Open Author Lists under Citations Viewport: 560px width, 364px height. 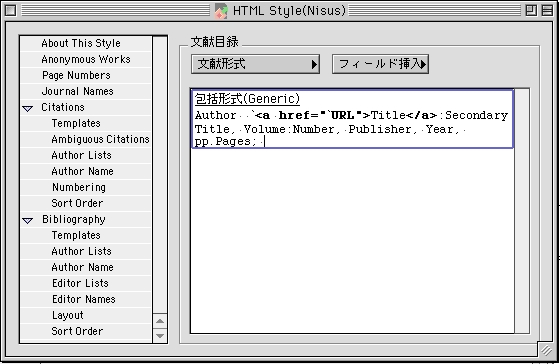[x=86, y=155]
